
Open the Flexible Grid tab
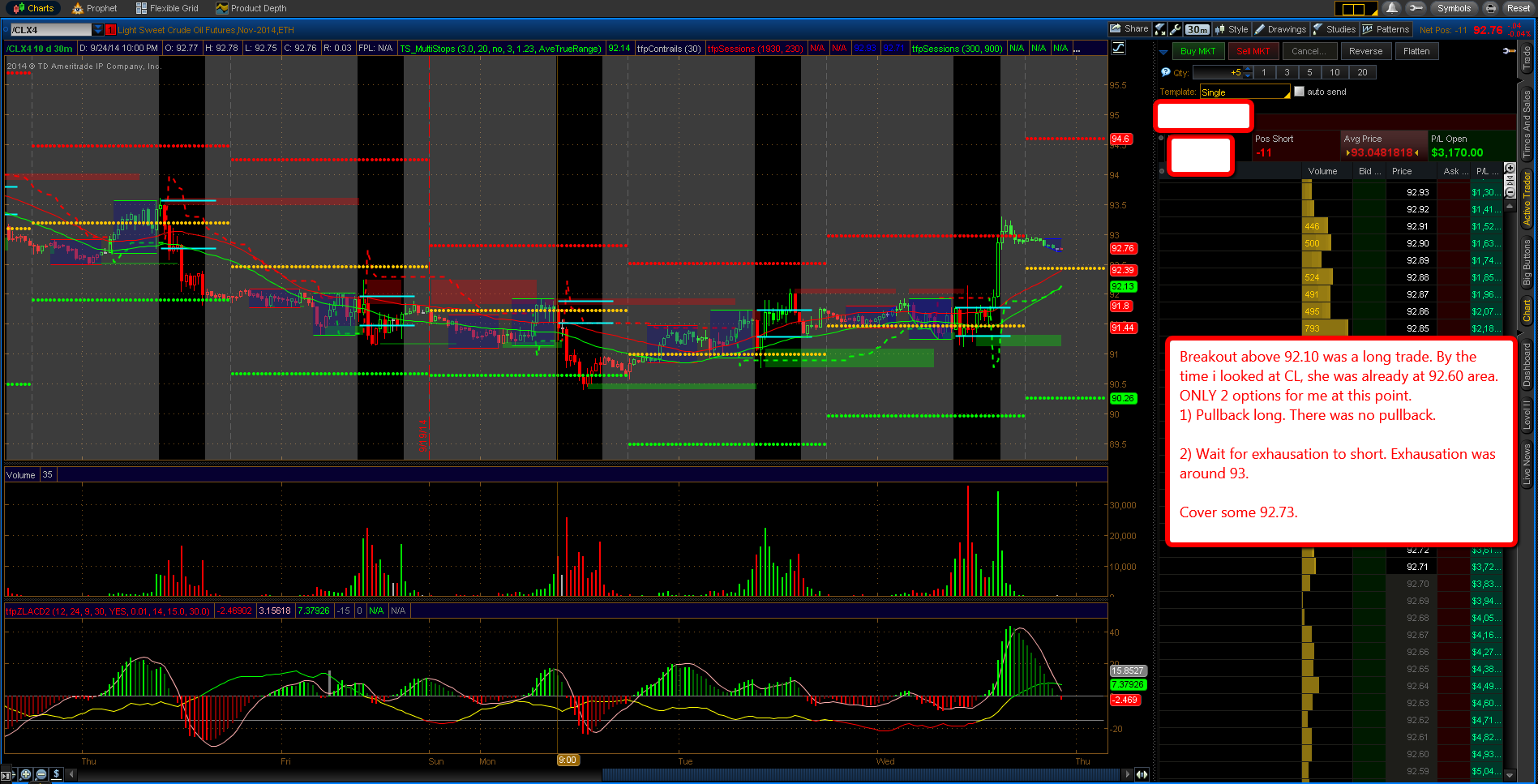[x=166, y=8]
